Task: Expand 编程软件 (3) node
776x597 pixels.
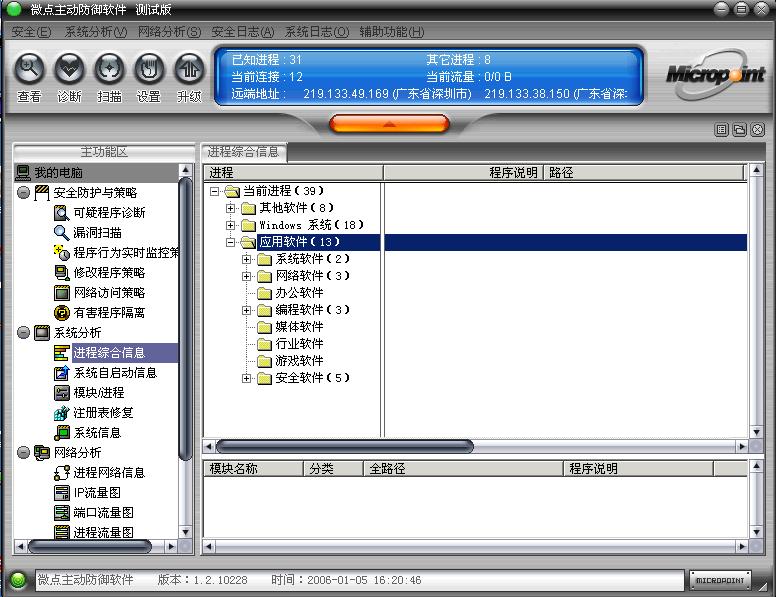Action: click(x=246, y=310)
